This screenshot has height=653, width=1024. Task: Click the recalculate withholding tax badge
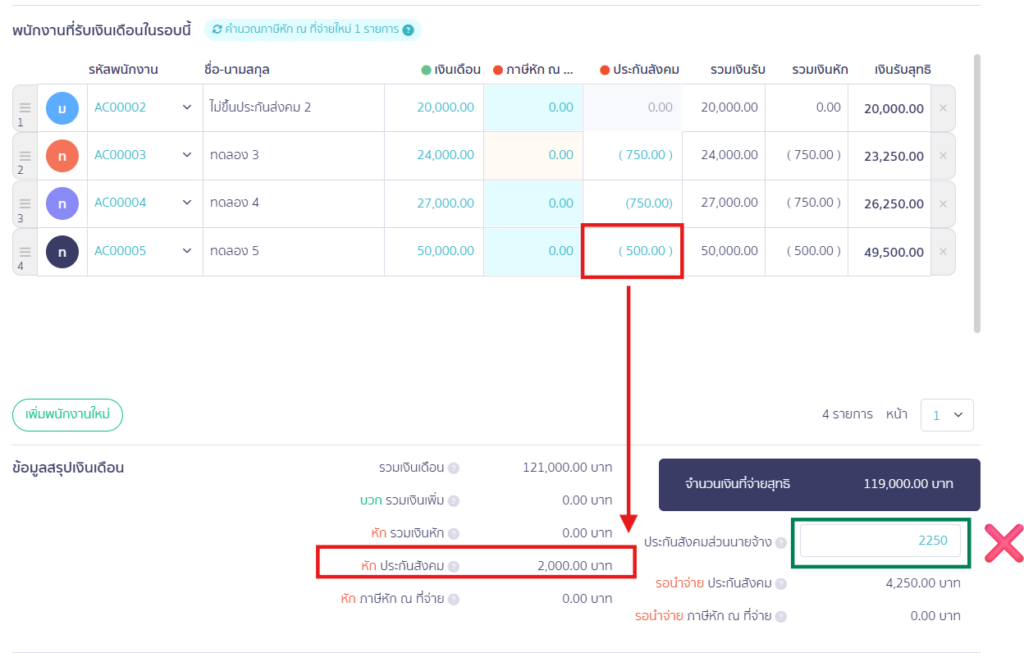pos(312,30)
